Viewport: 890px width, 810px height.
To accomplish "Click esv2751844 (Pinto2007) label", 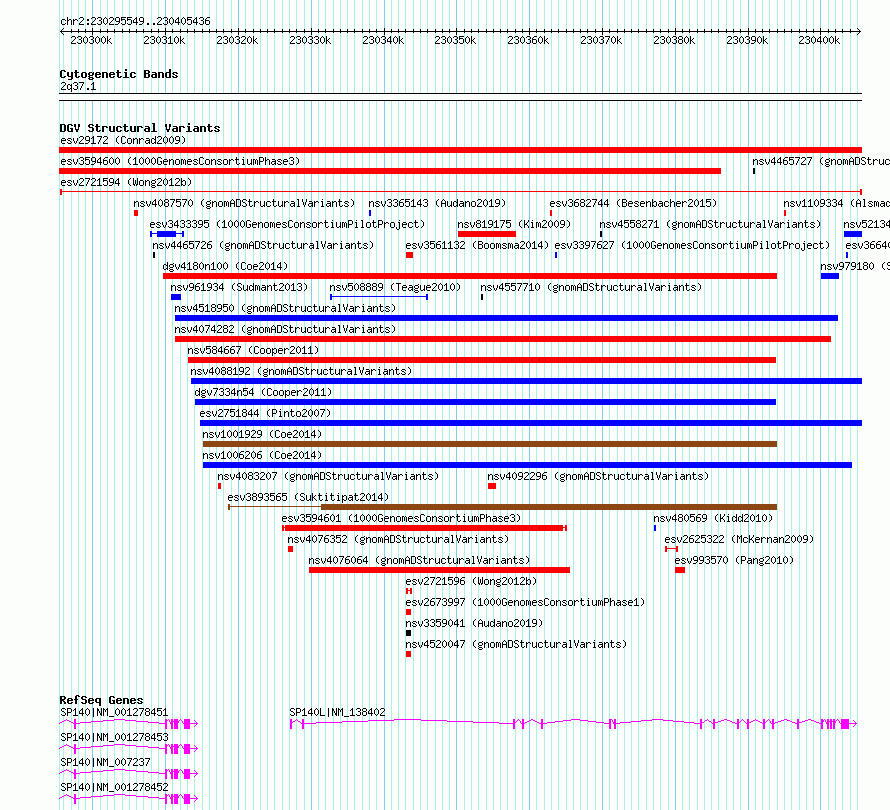I will (265, 413).
